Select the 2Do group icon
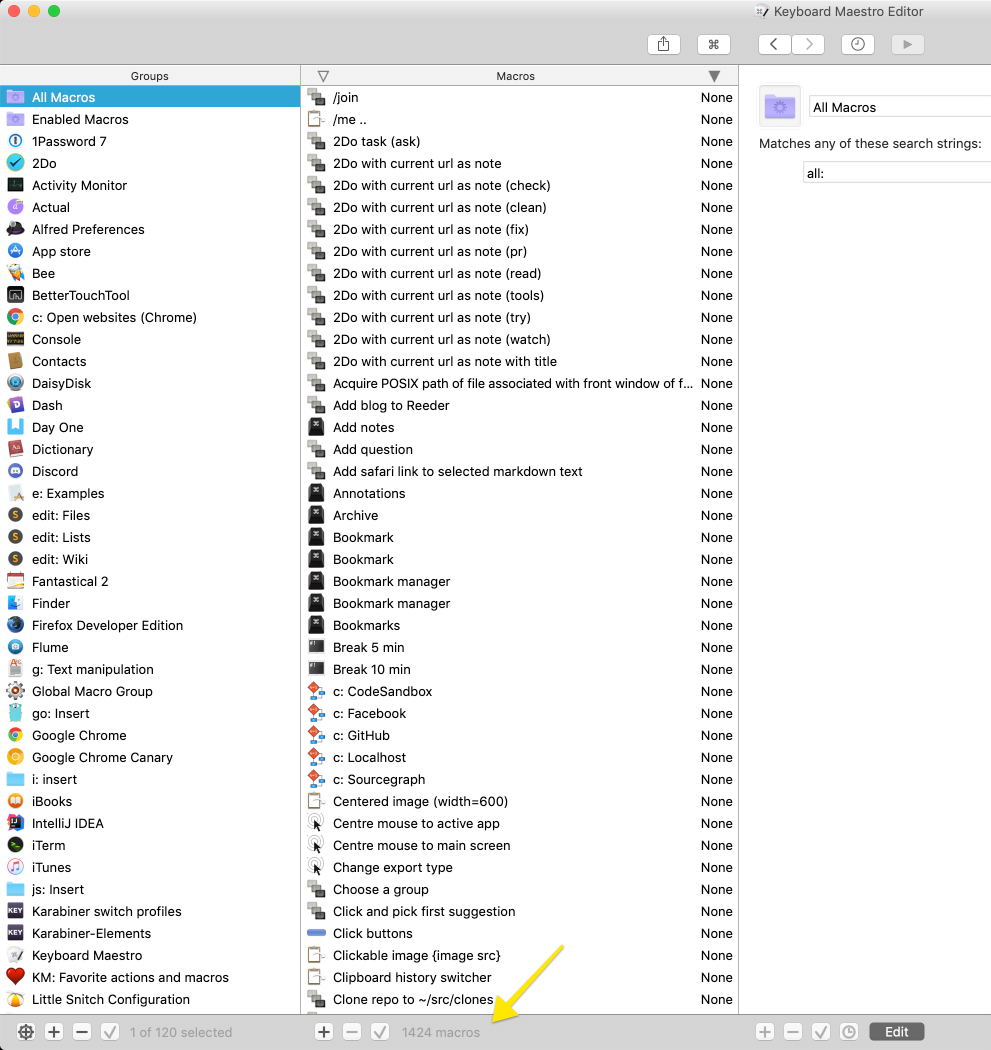 point(15,163)
